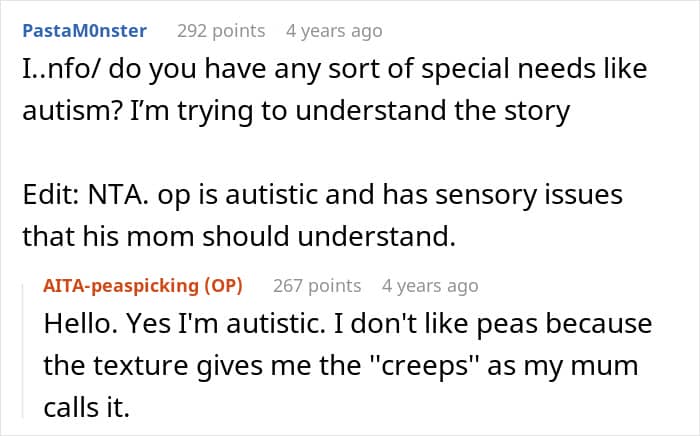
Task: Click the final "calls it." line
Action: click(86, 406)
